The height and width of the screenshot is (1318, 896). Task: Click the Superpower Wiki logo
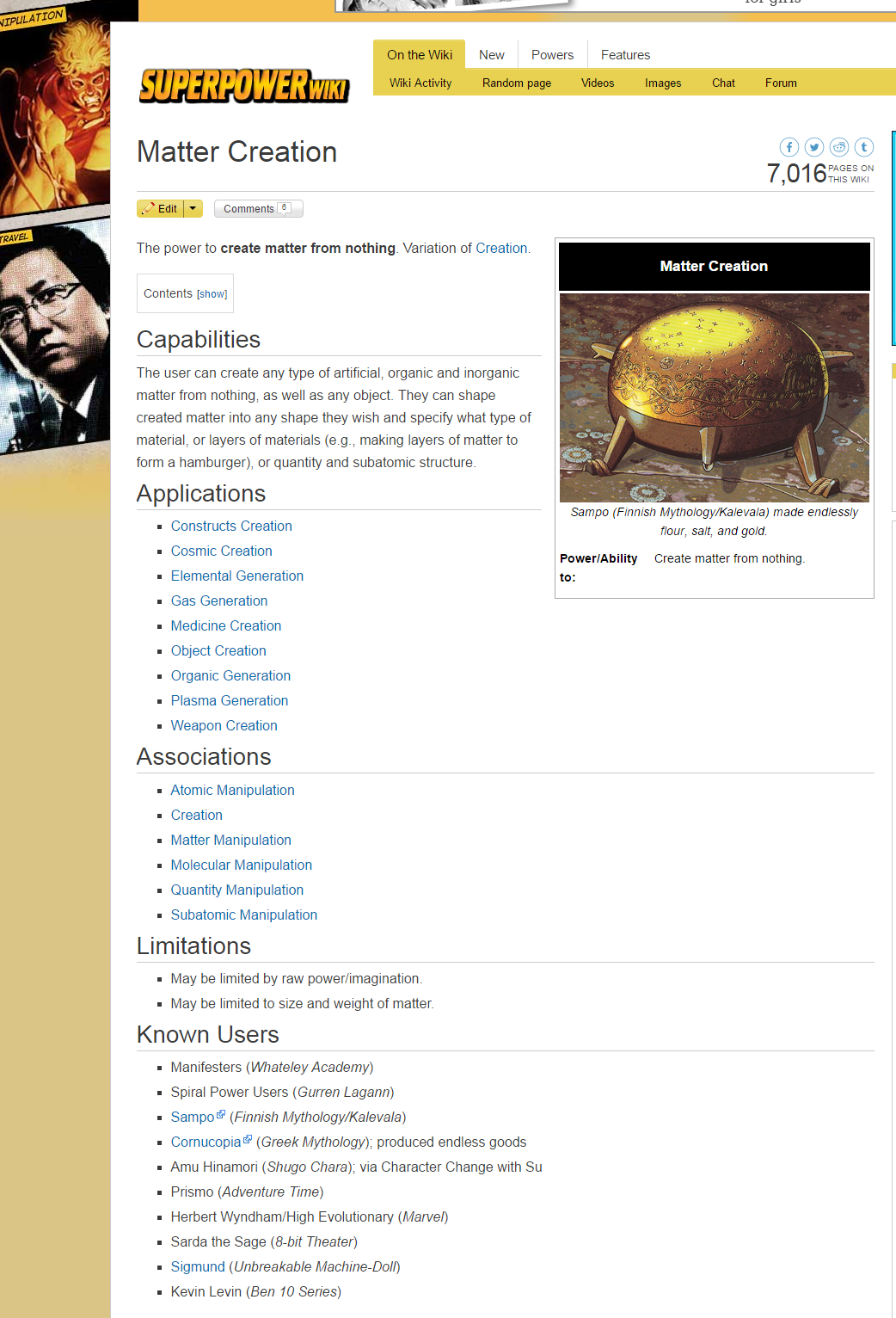pyautogui.click(x=244, y=85)
